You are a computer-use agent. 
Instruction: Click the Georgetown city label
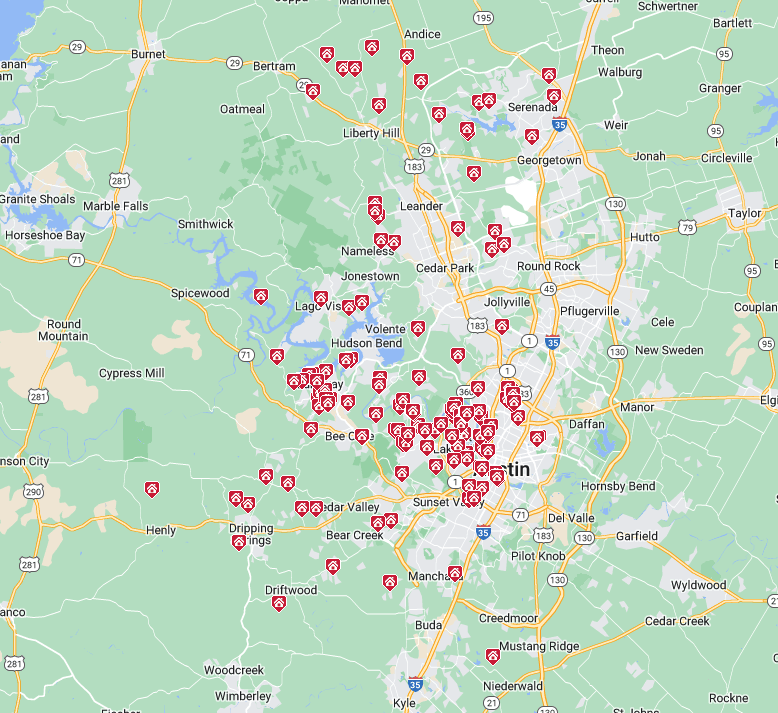point(549,160)
